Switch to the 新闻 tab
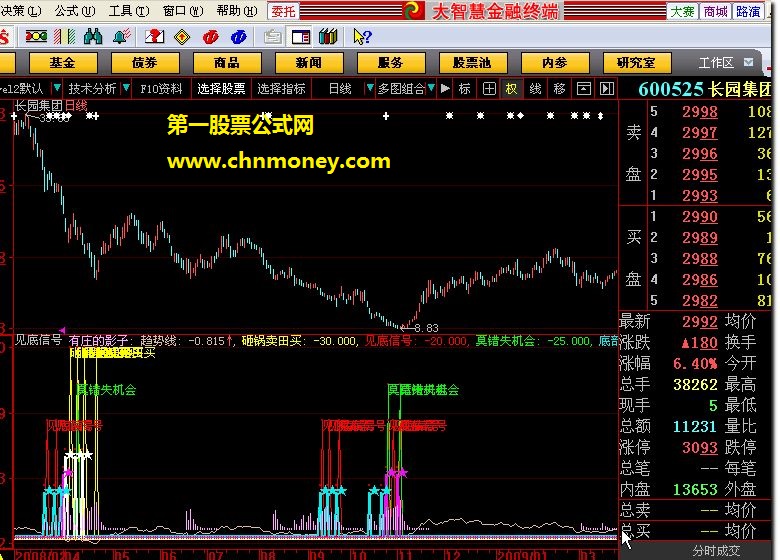This screenshot has height=560, width=780. [x=308, y=63]
